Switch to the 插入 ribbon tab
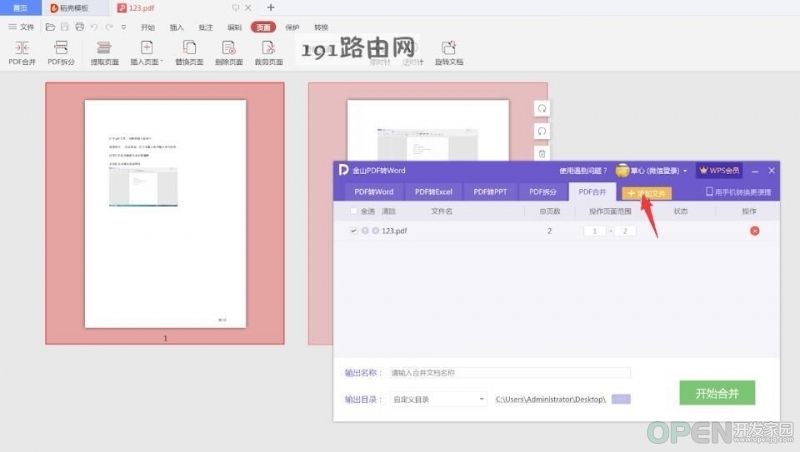The image size is (800, 452). 177,28
